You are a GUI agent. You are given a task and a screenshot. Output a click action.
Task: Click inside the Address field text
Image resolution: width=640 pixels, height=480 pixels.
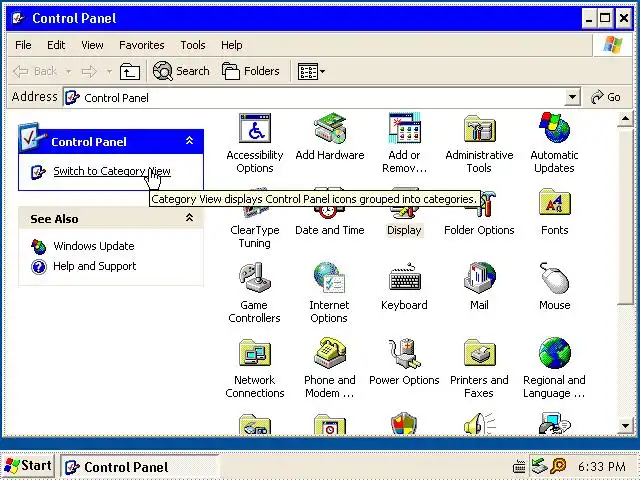[x=116, y=98]
